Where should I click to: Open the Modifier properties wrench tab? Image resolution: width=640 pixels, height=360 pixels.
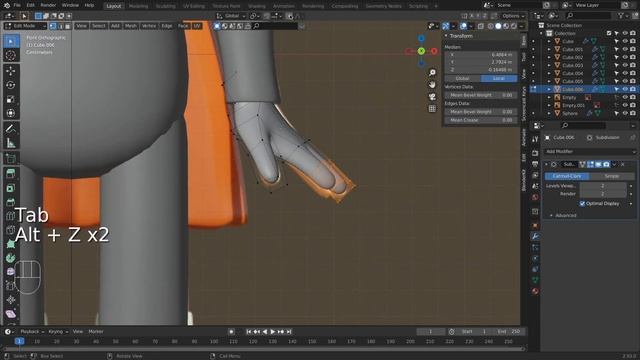point(535,236)
